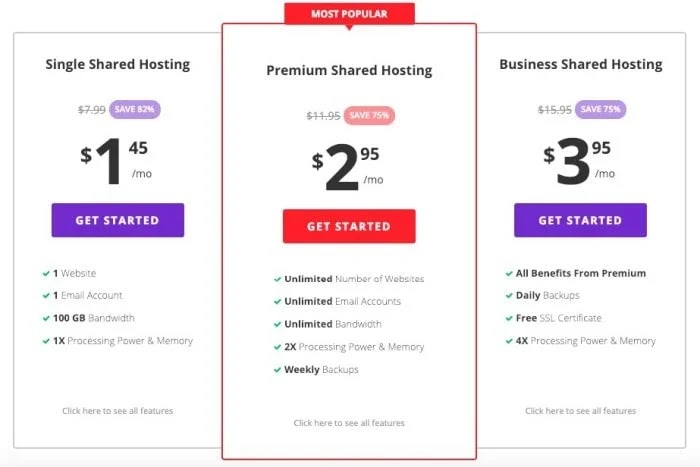Show all features of Business plan
The image size is (700, 467).
(580, 411)
